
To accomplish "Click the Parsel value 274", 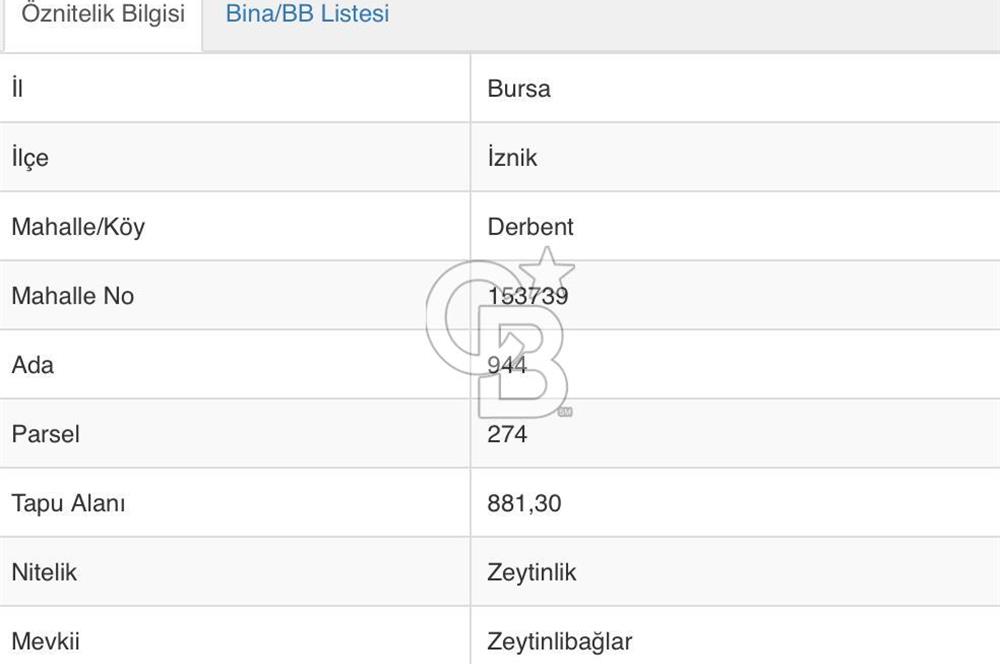I will coord(507,434).
